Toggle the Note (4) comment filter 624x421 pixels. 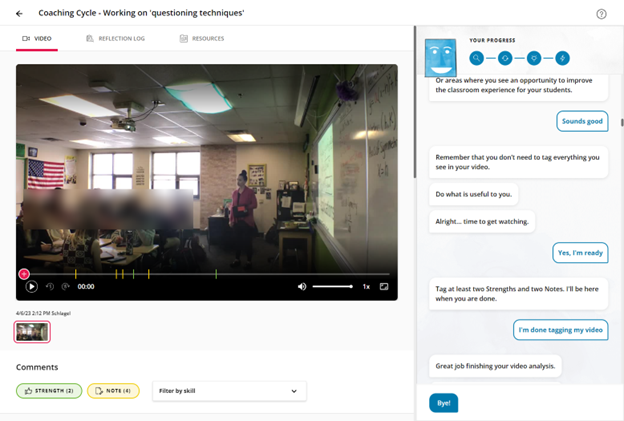113,391
